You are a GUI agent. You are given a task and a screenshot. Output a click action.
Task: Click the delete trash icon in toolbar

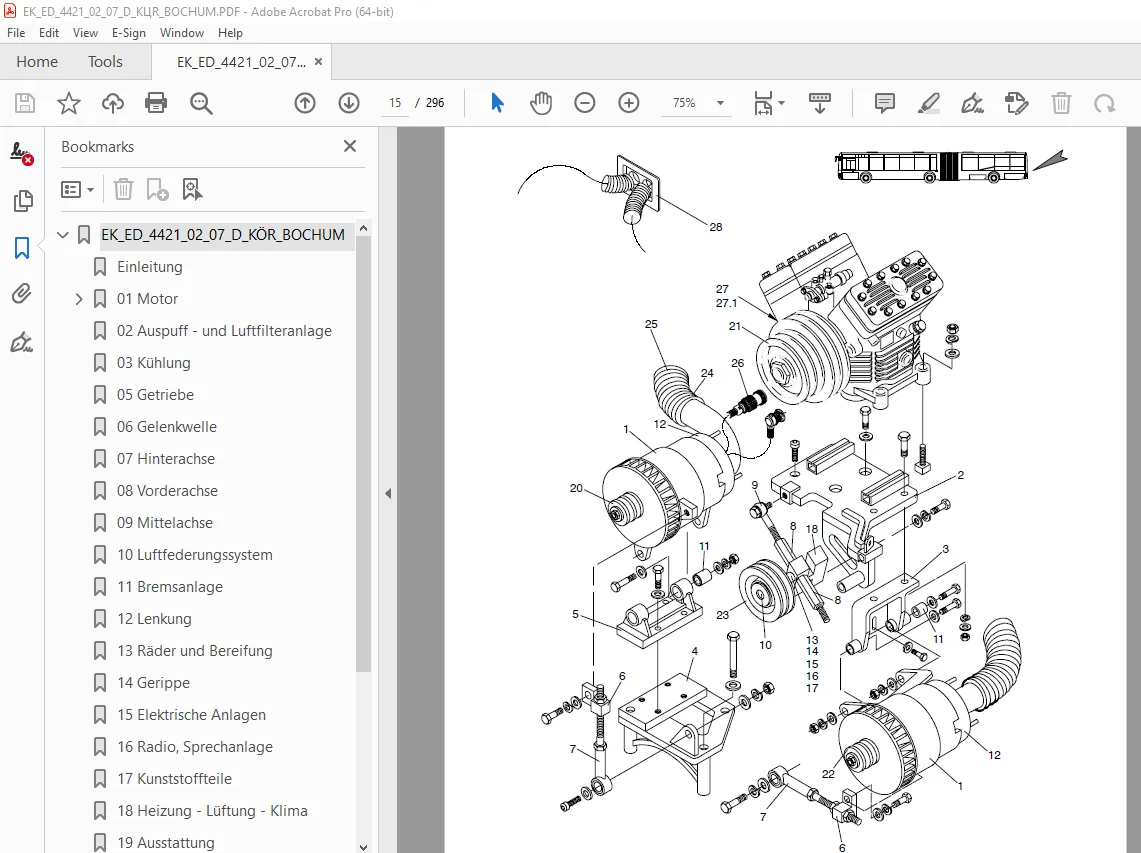(1061, 103)
